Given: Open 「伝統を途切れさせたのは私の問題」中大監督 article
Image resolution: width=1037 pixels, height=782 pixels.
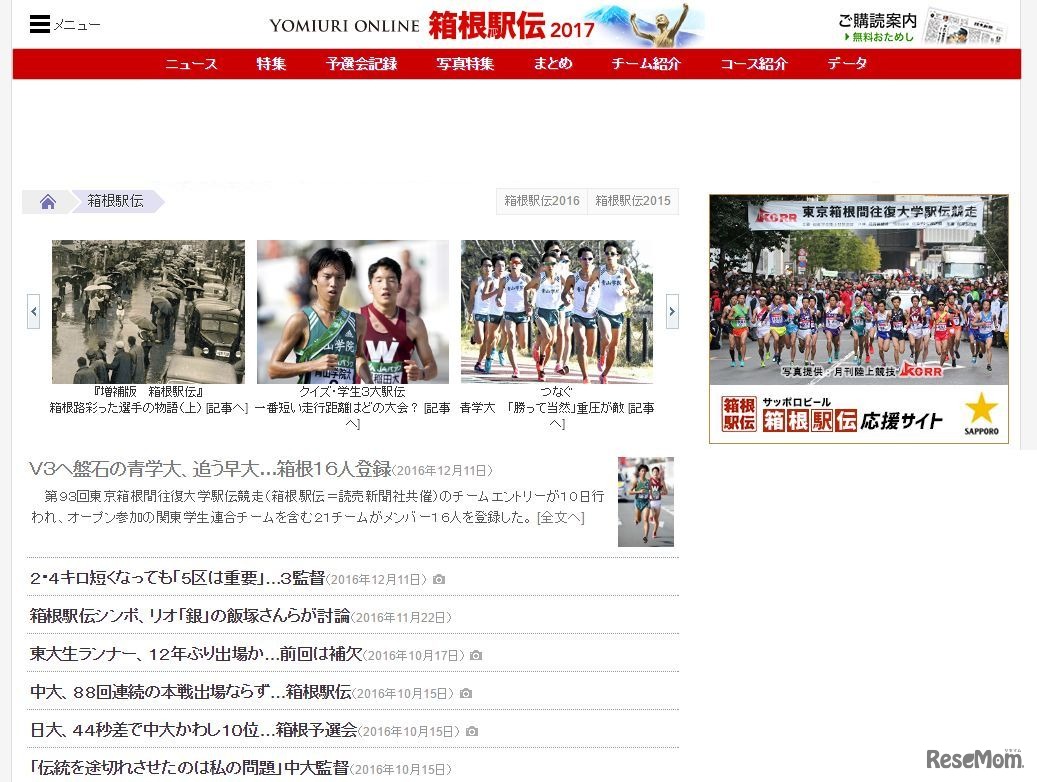Looking at the screenshot, I should click(189, 768).
